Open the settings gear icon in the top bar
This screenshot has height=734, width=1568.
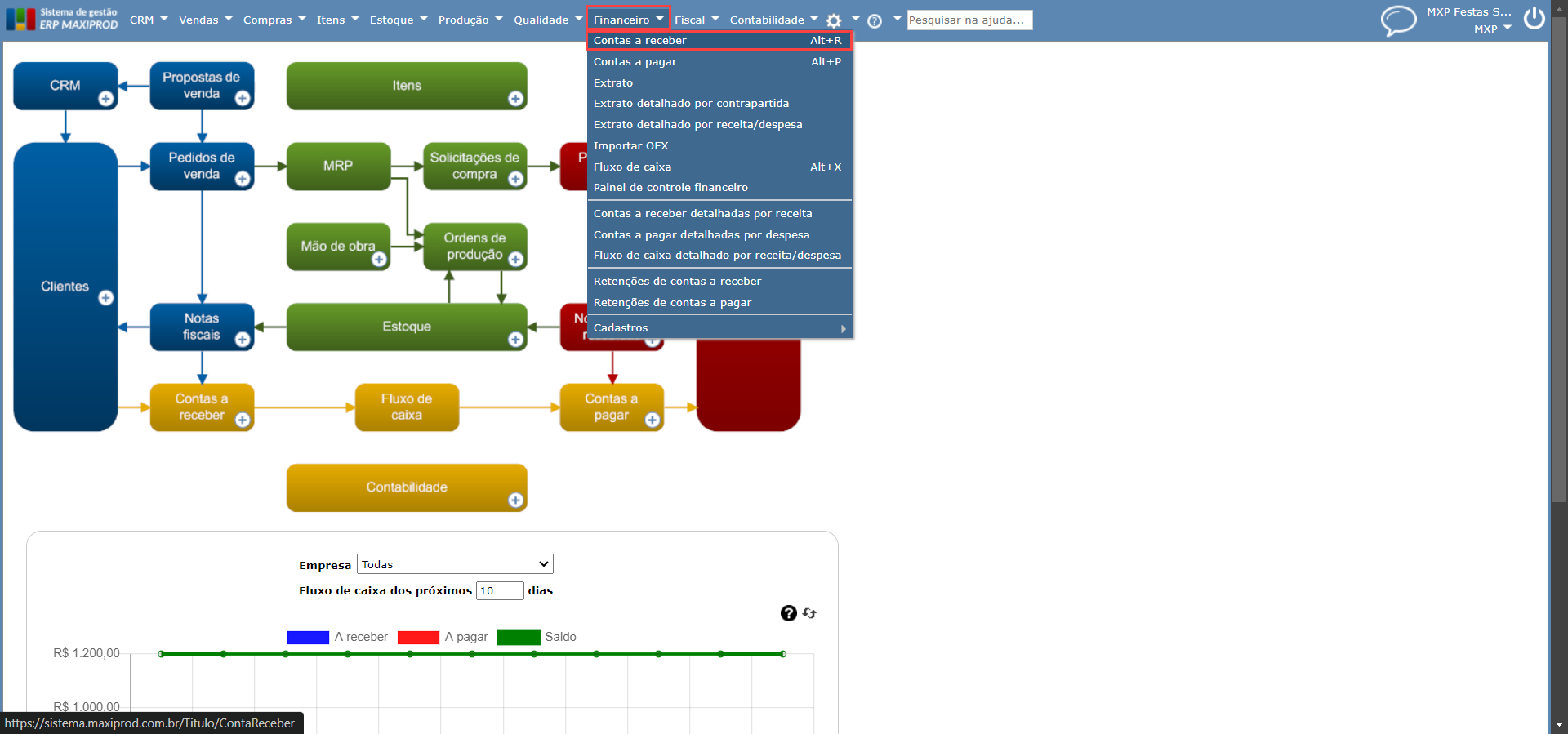point(834,20)
